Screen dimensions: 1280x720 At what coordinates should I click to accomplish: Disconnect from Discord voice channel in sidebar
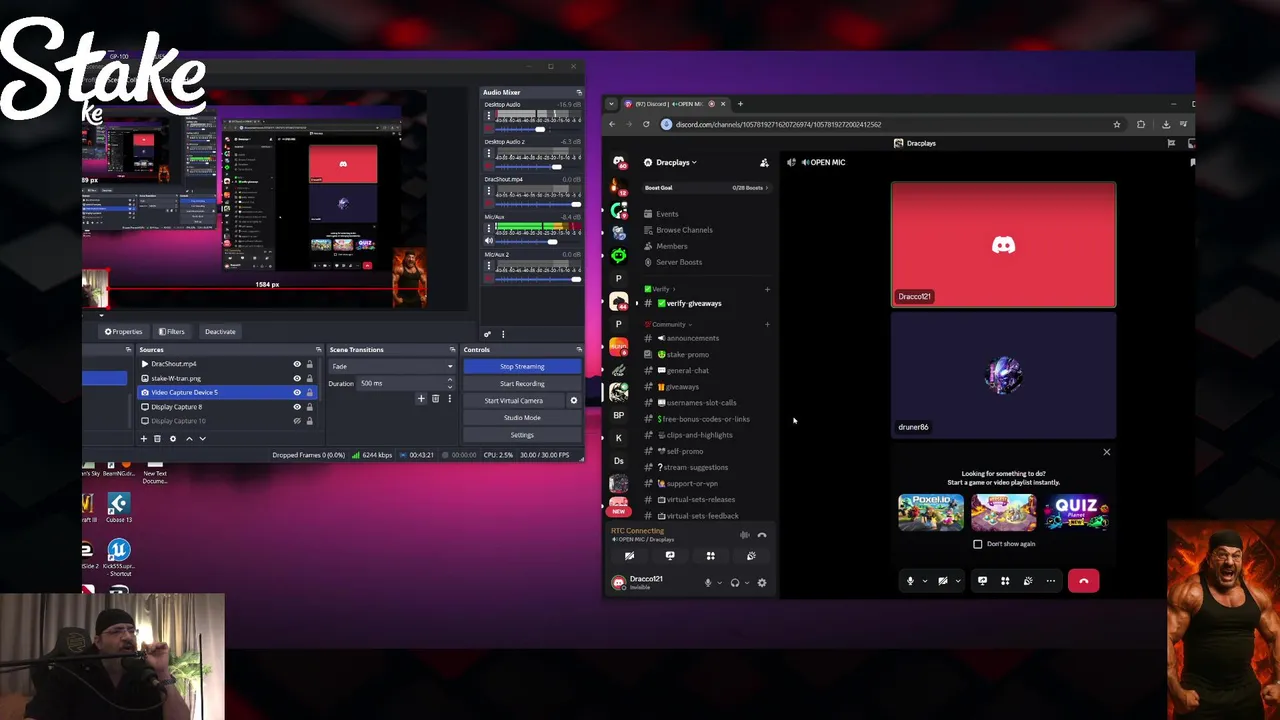click(762, 535)
